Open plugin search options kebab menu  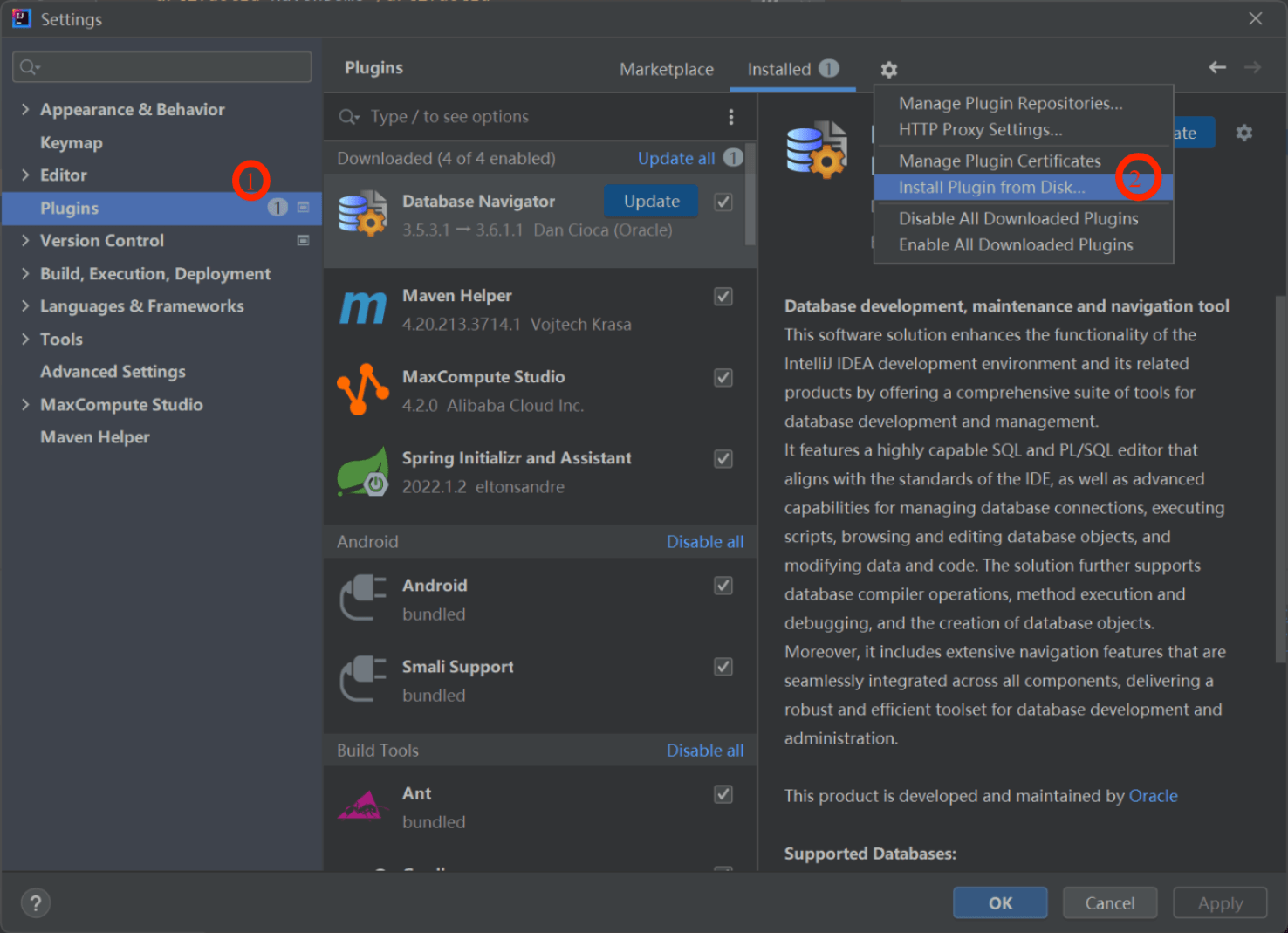731,117
